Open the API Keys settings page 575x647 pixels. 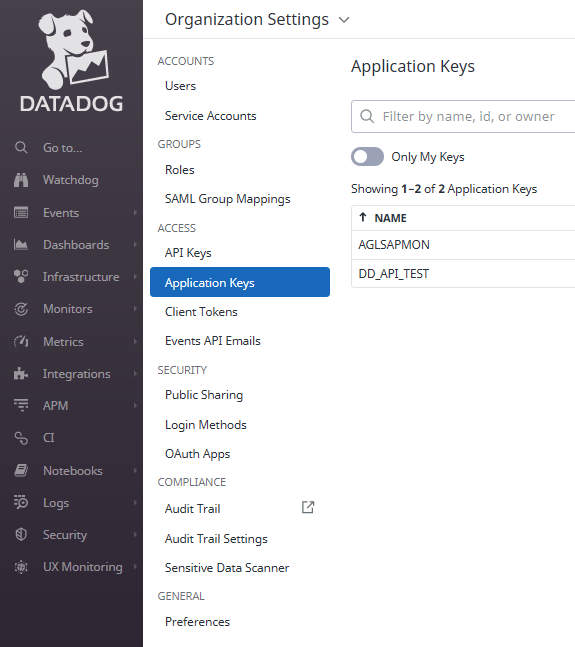click(x=188, y=253)
